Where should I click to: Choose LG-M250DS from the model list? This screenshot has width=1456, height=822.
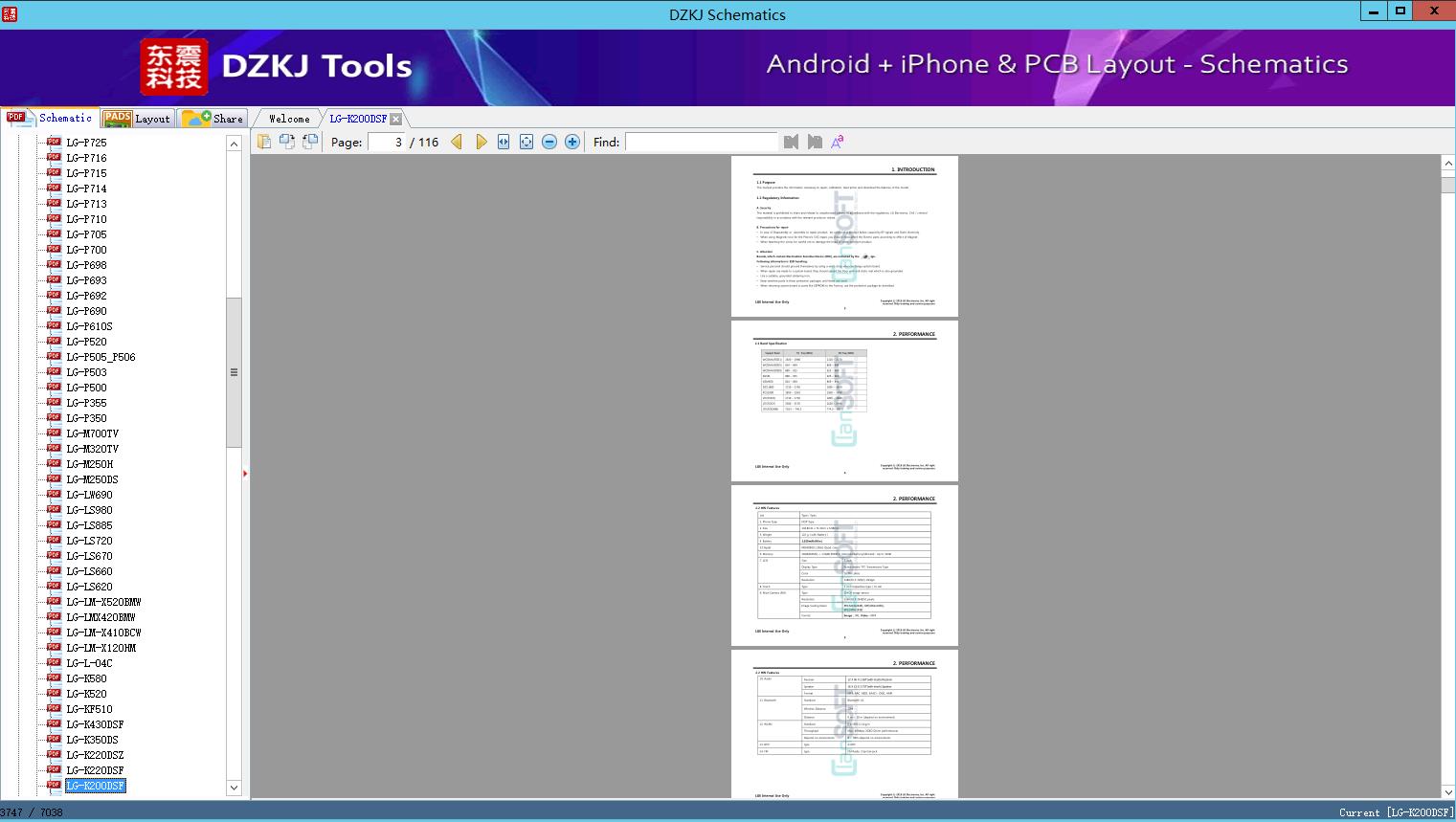[x=93, y=479]
